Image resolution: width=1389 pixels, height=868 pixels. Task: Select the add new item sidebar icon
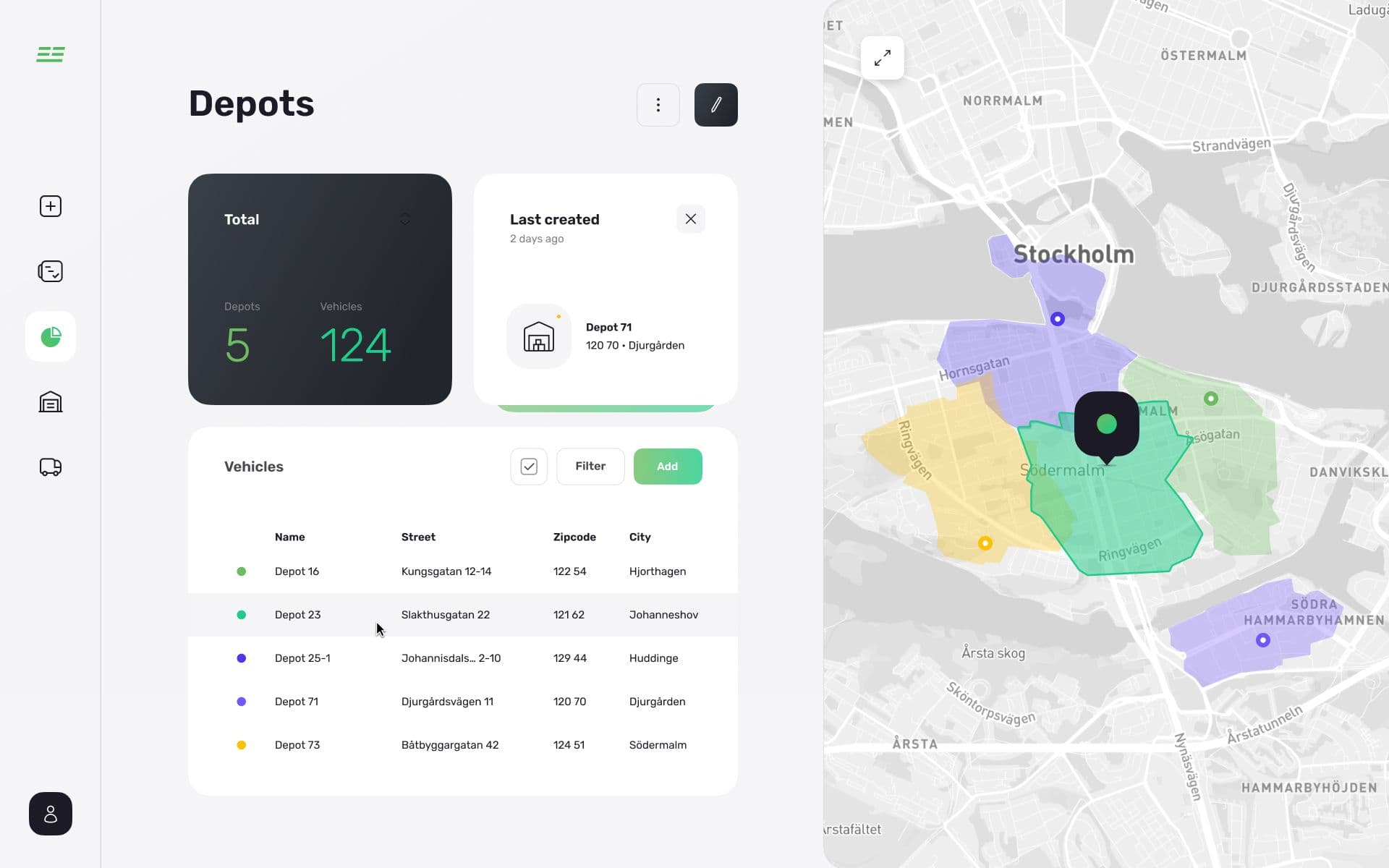pos(50,205)
